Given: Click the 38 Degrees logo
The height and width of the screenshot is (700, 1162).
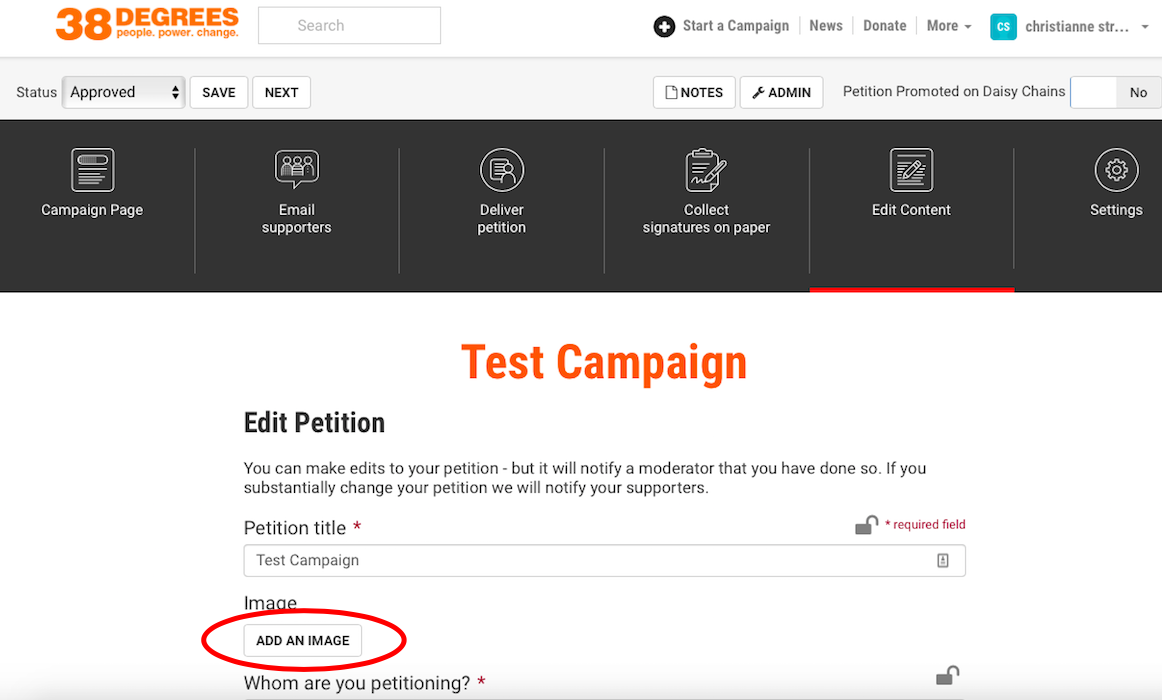Looking at the screenshot, I should pyautogui.click(x=147, y=24).
